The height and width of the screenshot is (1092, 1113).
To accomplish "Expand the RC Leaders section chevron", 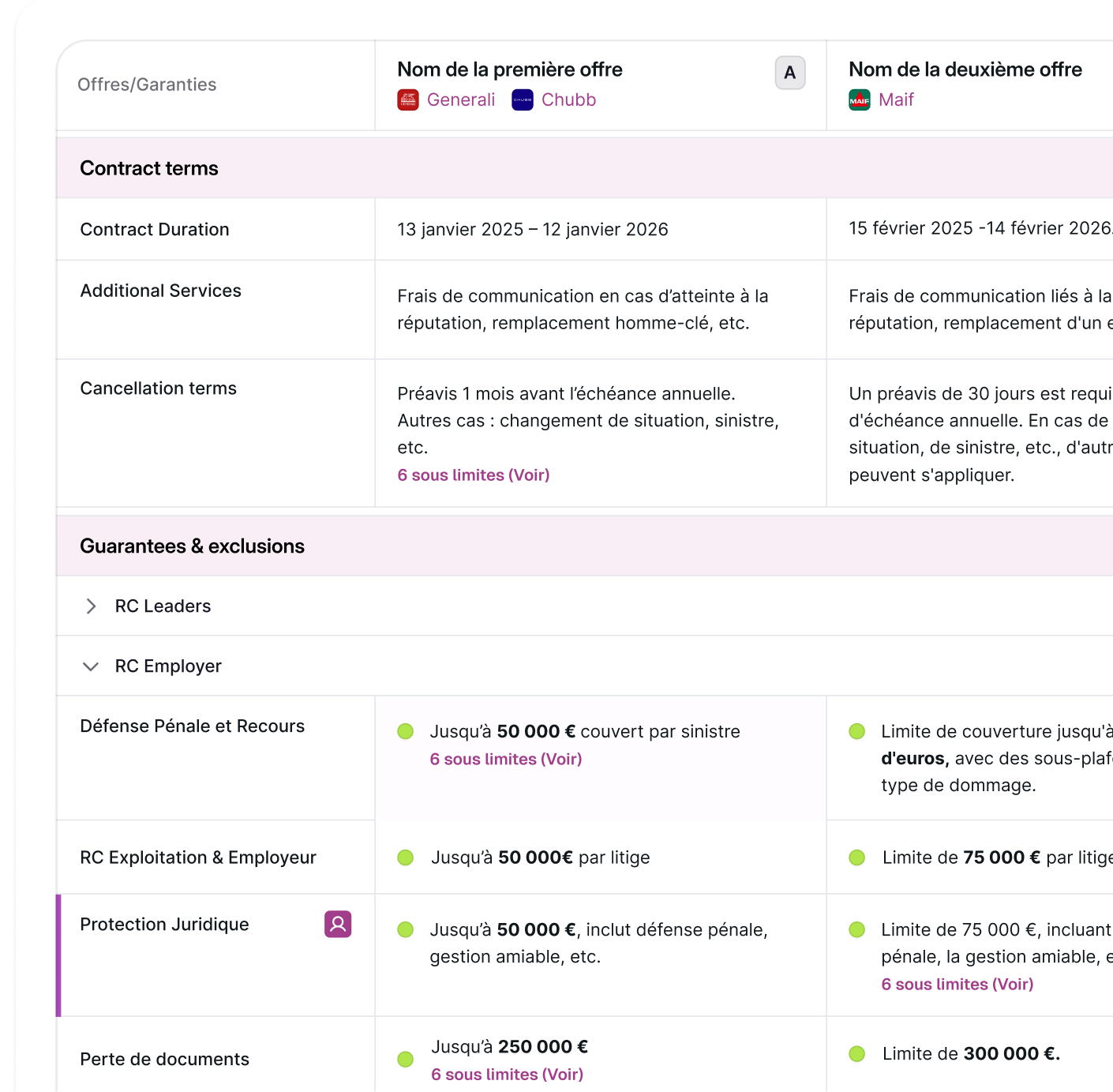I will click(91, 606).
